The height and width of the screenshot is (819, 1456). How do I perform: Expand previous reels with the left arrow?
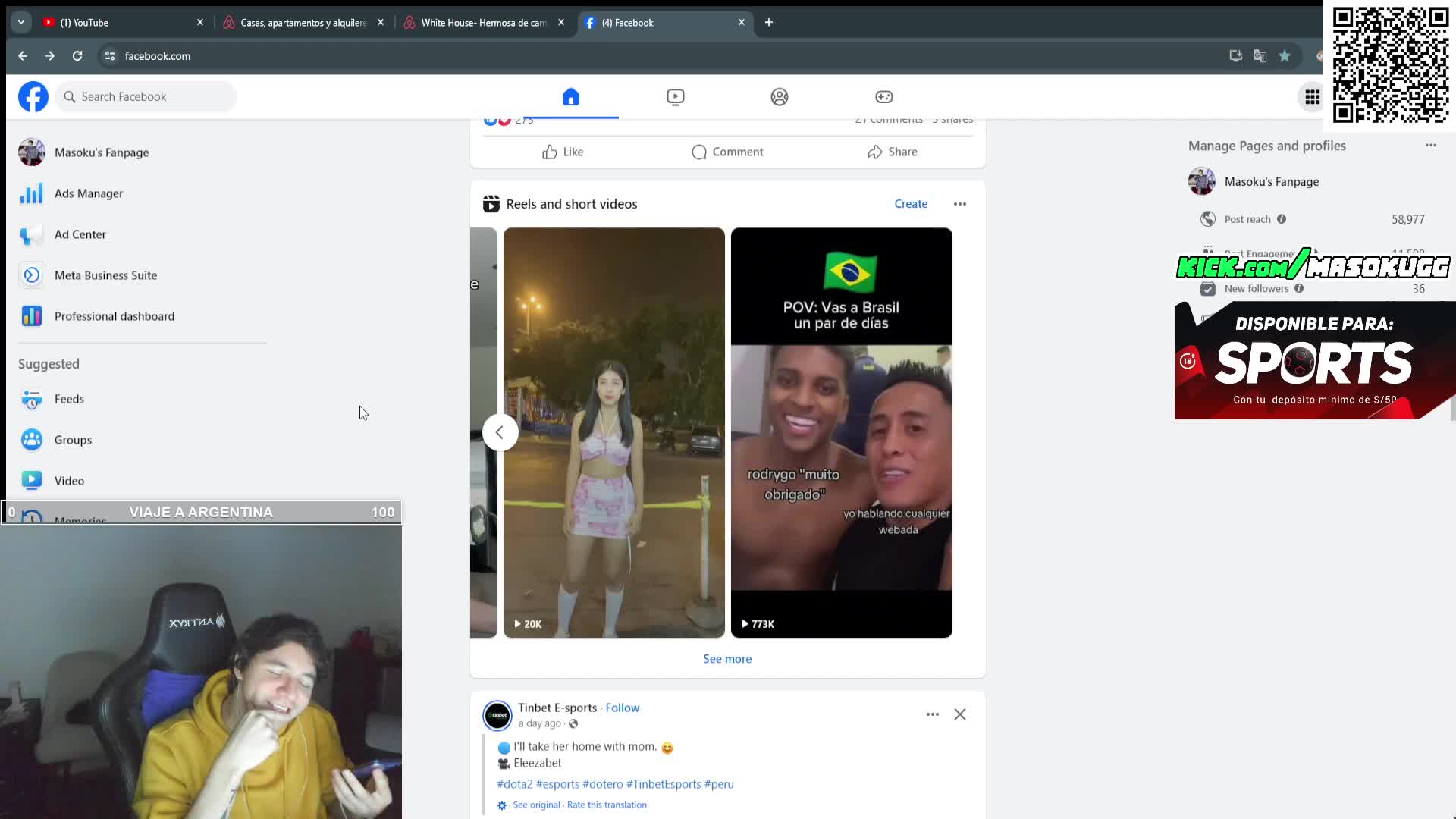(x=500, y=431)
